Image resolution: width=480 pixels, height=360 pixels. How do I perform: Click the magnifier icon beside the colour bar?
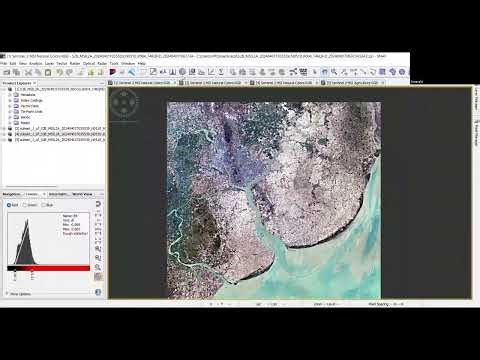pos(98,267)
